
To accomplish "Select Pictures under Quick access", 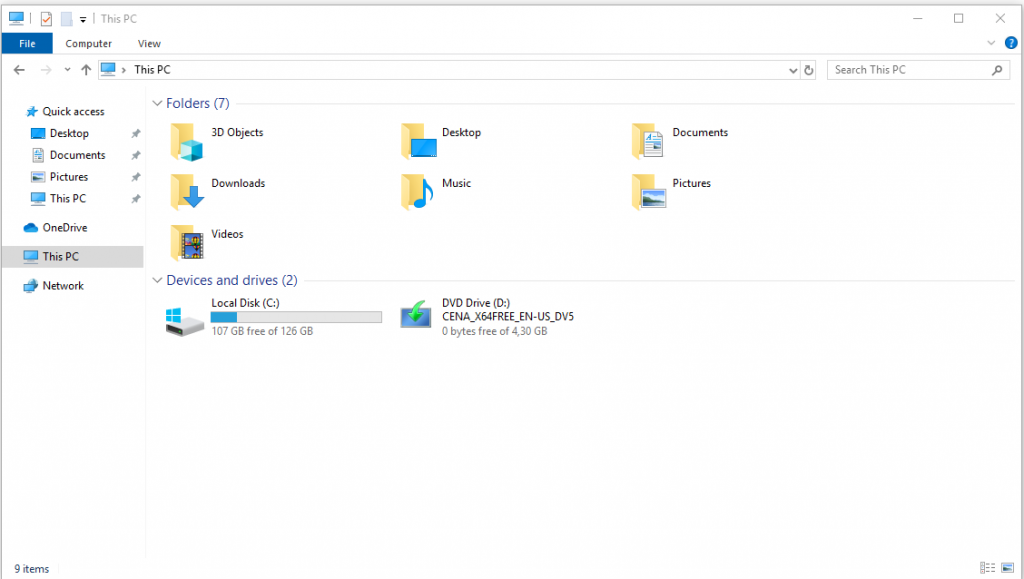I will (x=69, y=177).
